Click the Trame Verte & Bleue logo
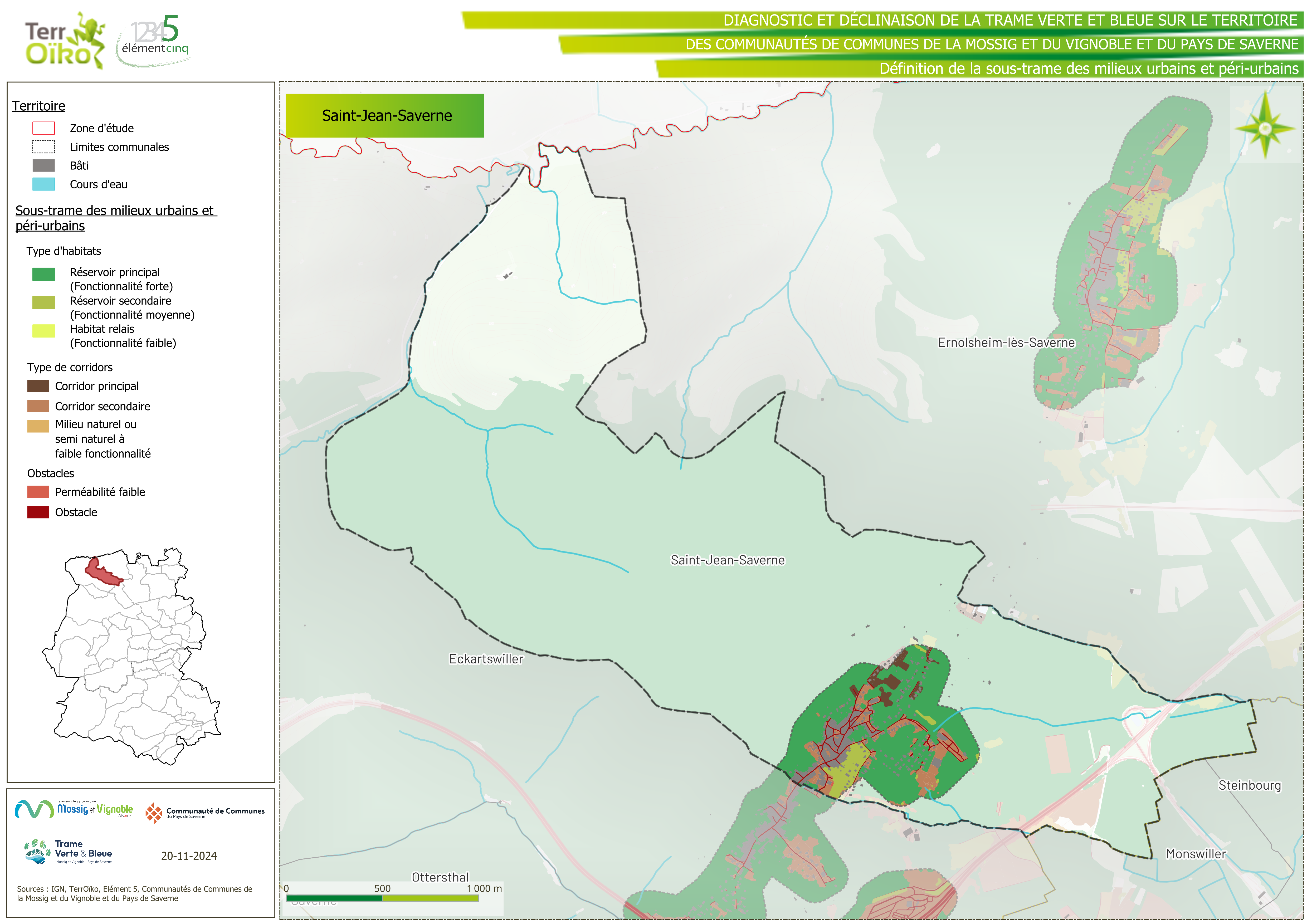This screenshot has width=1307, height=924. click(x=68, y=852)
